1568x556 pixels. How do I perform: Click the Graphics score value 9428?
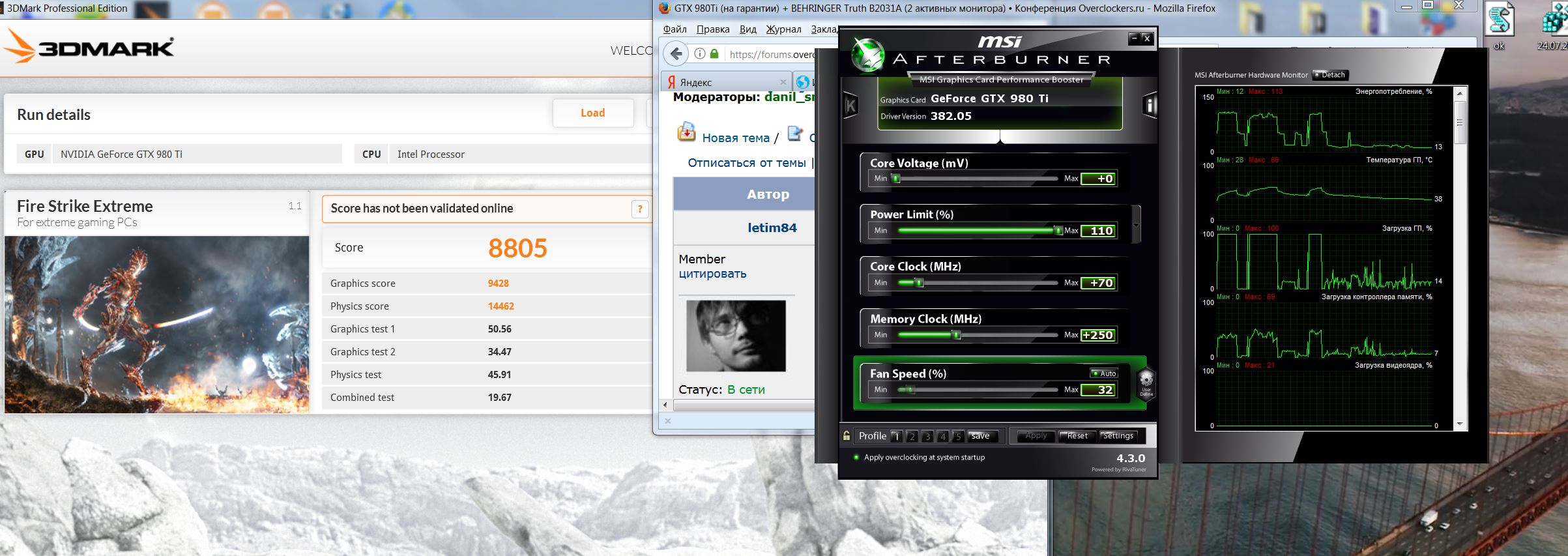point(499,284)
